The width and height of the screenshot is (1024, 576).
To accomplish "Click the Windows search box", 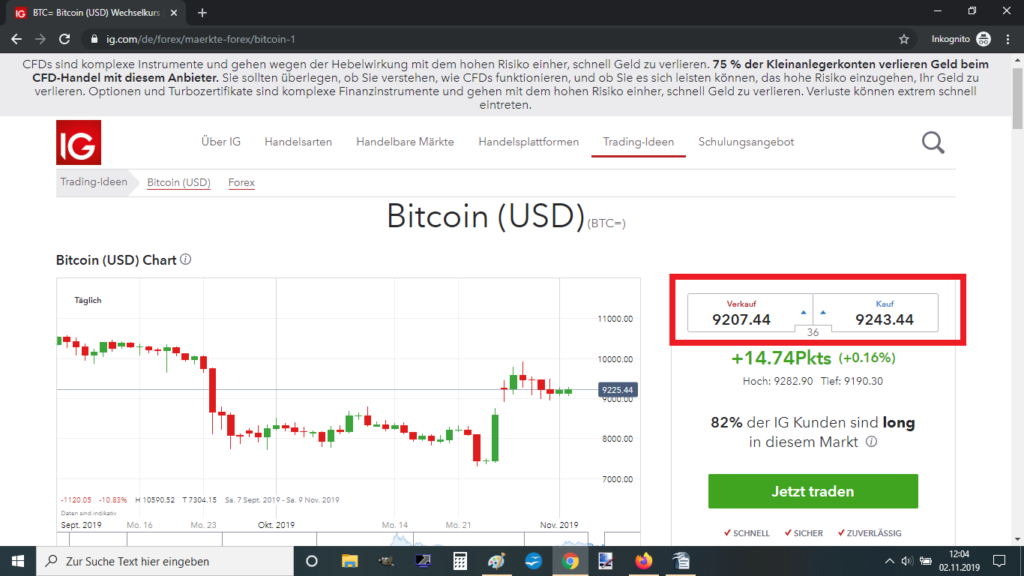I will [165, 561].
